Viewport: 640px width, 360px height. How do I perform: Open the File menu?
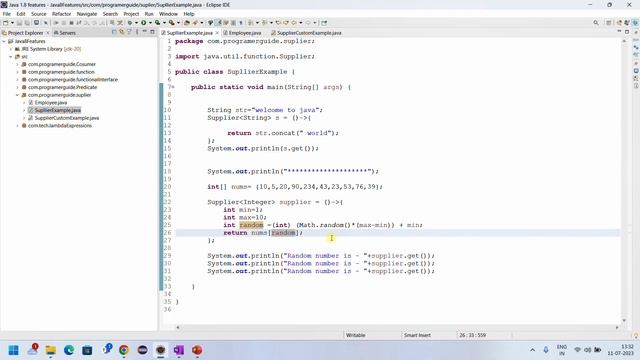[x=7, y=14]
